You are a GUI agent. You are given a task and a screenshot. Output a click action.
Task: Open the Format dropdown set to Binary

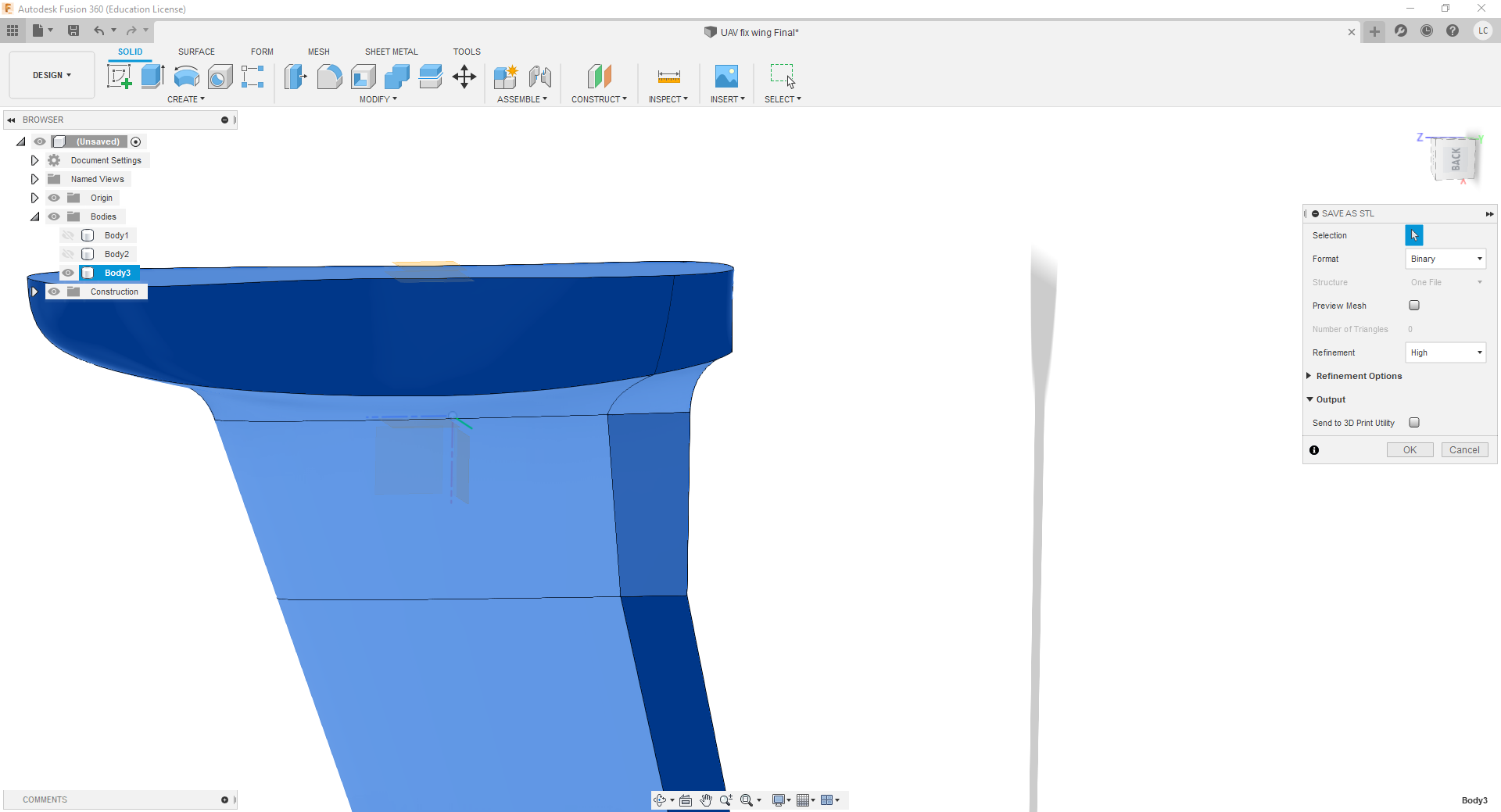point(1445,259)
